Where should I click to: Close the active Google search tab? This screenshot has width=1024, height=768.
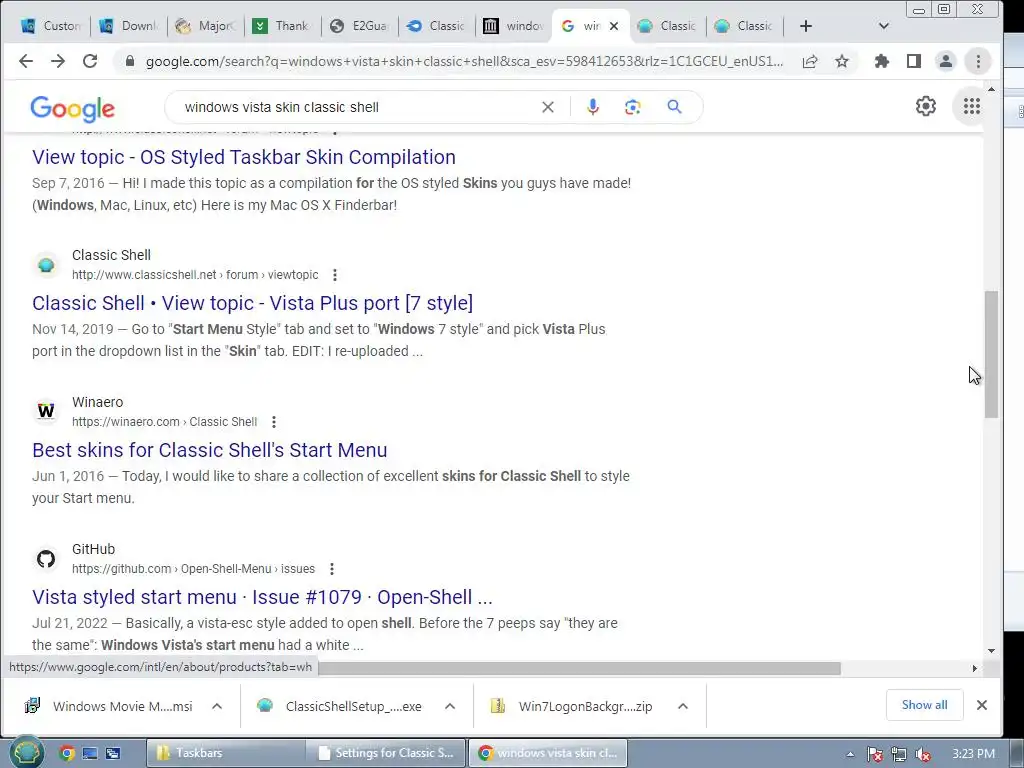[x=614, y=26]
